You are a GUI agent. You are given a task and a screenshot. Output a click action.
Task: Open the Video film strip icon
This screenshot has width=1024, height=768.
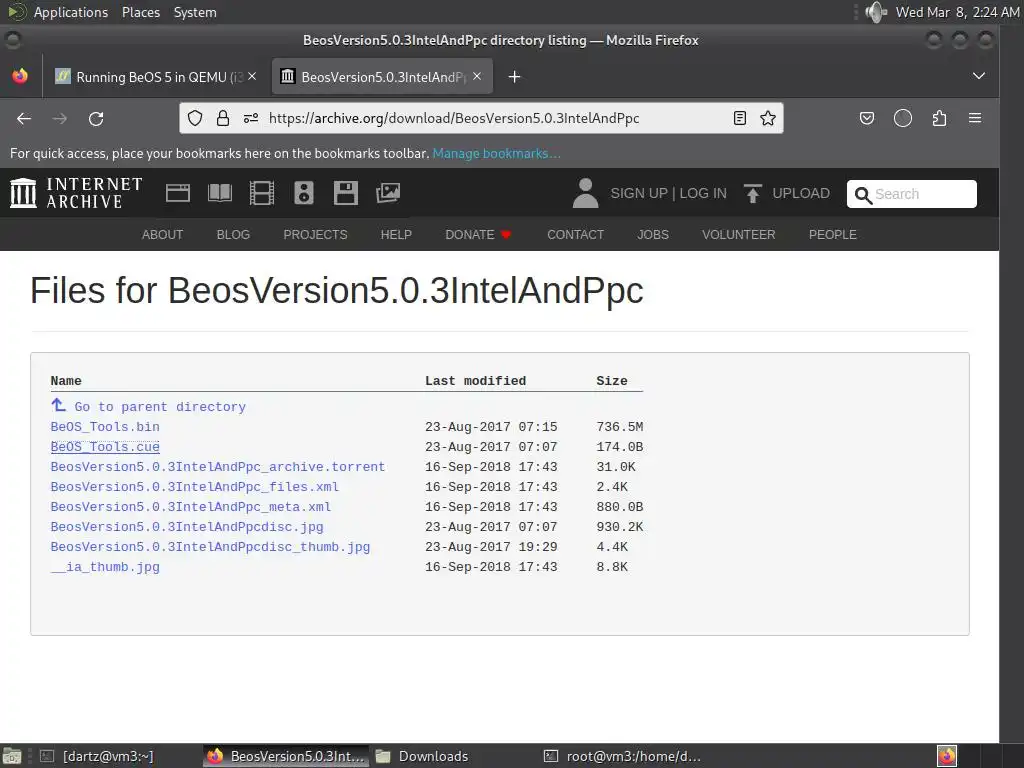point(262,193)
